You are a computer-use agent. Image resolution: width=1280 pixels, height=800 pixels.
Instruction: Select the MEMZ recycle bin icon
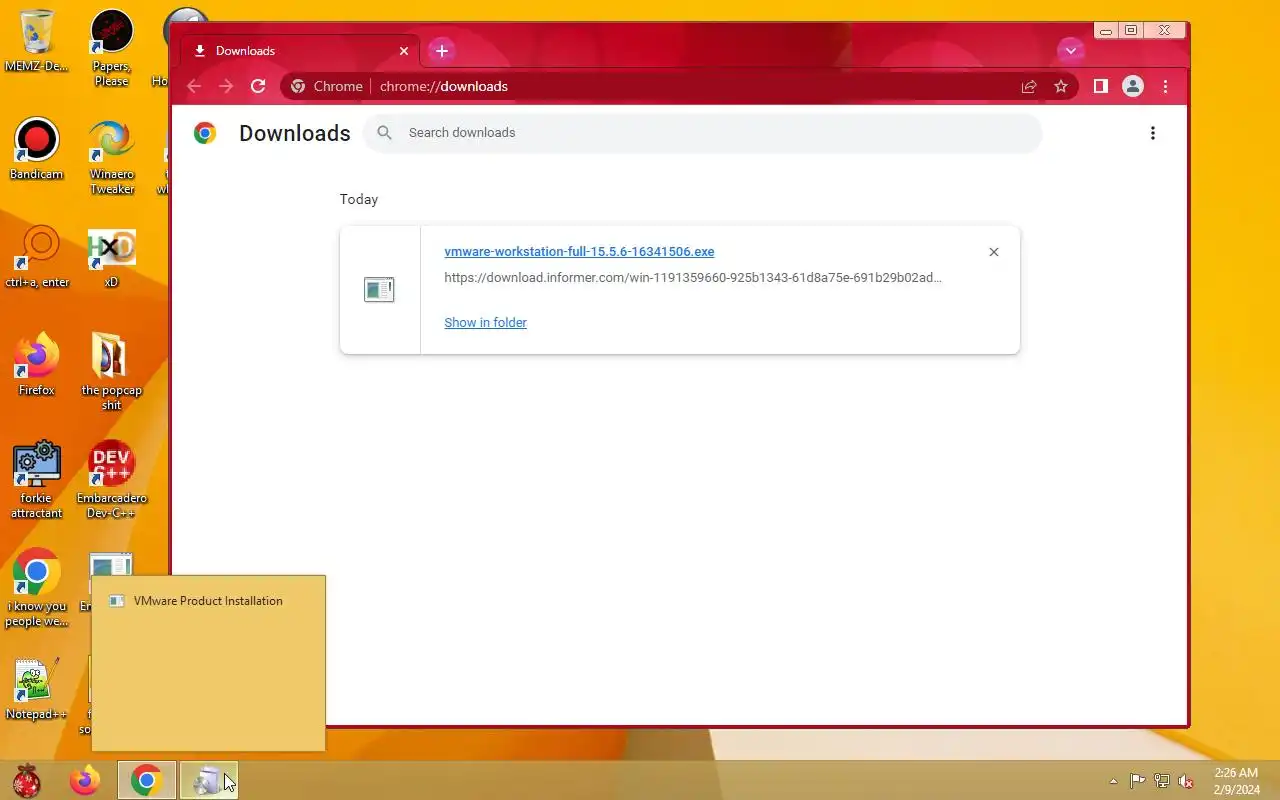coord(37,41)
